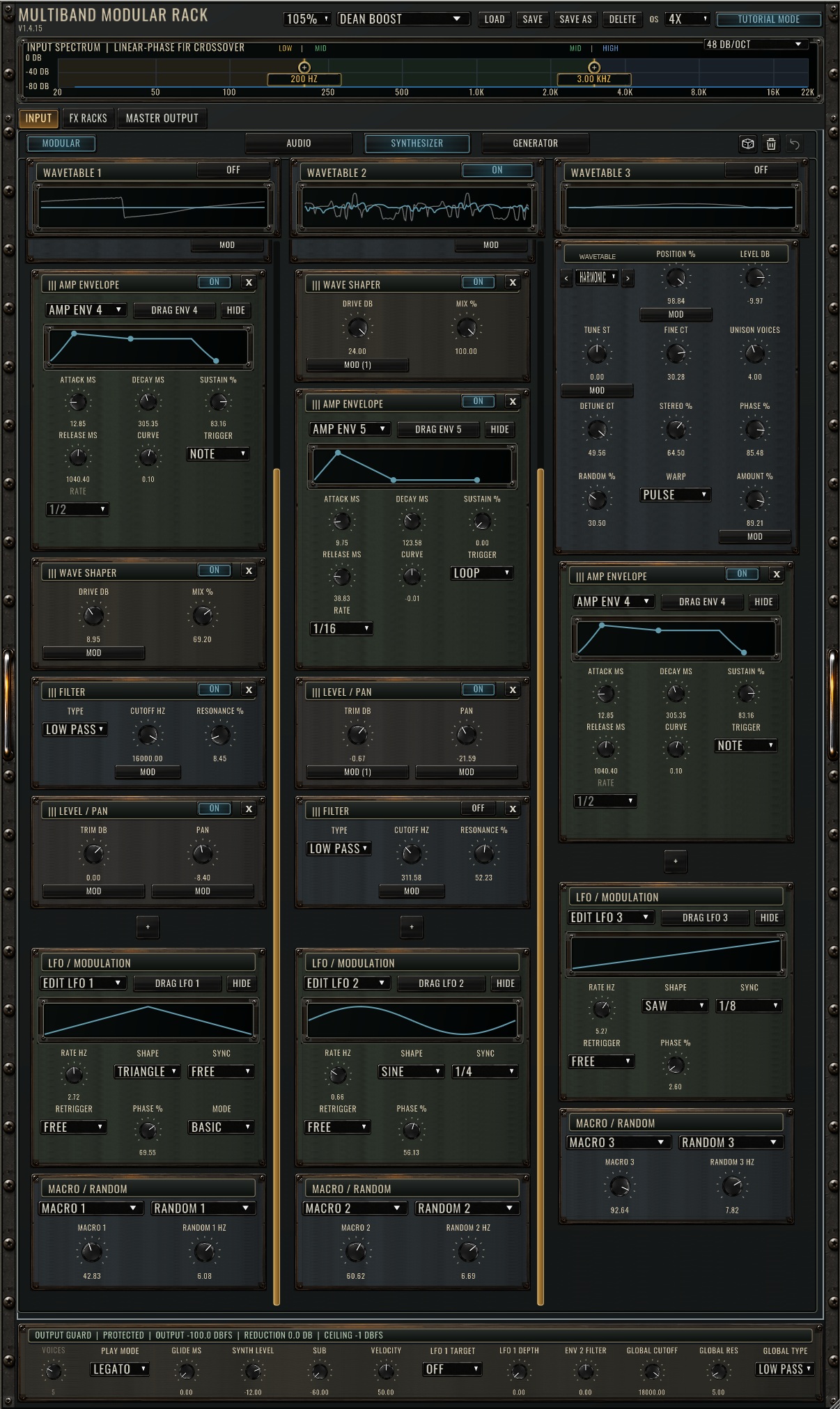Click the Macro 1 knob
Screen dimensions: 840x1409
(92, 1252)
